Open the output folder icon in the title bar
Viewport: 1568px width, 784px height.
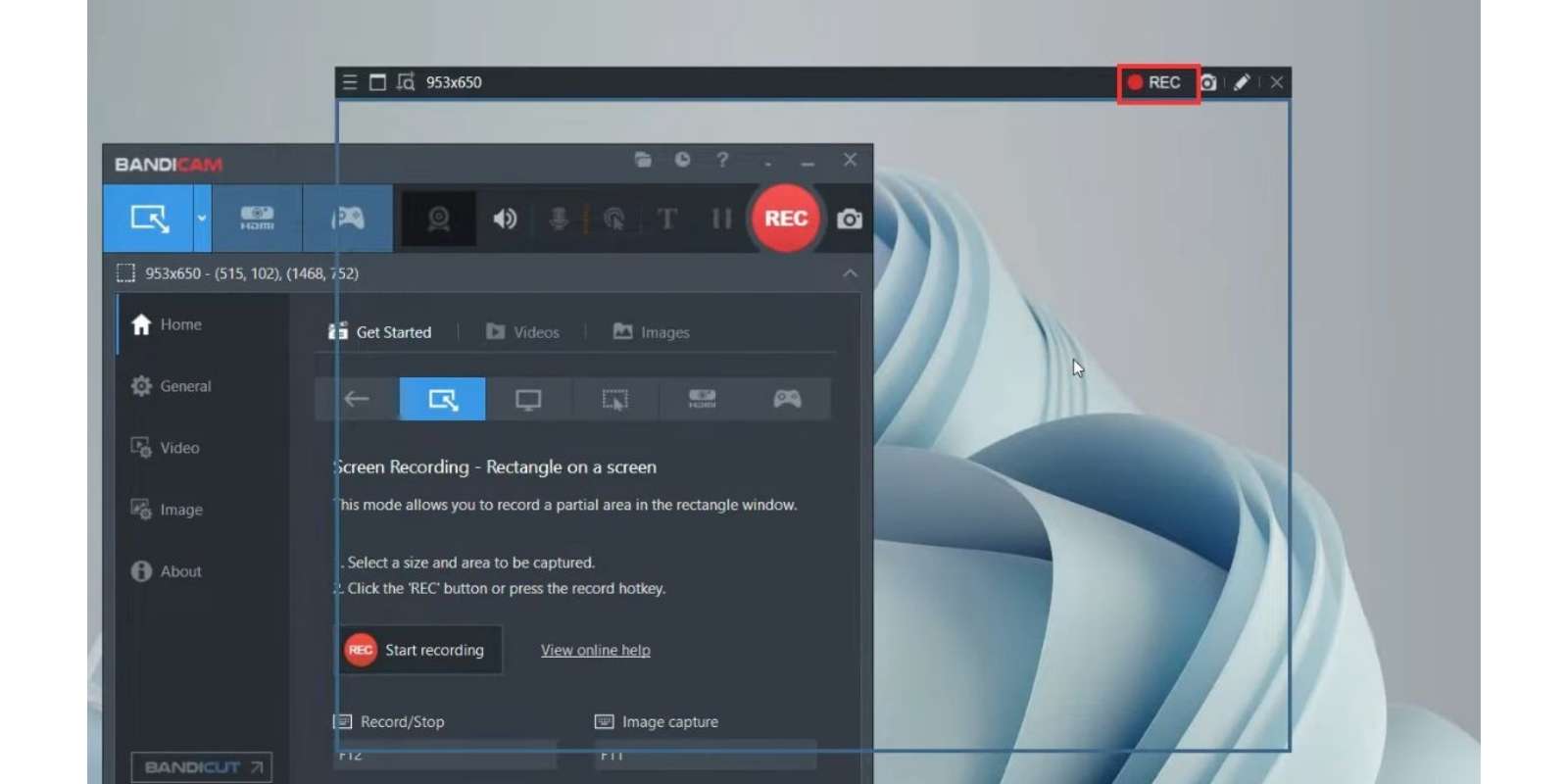pos(643,160)
